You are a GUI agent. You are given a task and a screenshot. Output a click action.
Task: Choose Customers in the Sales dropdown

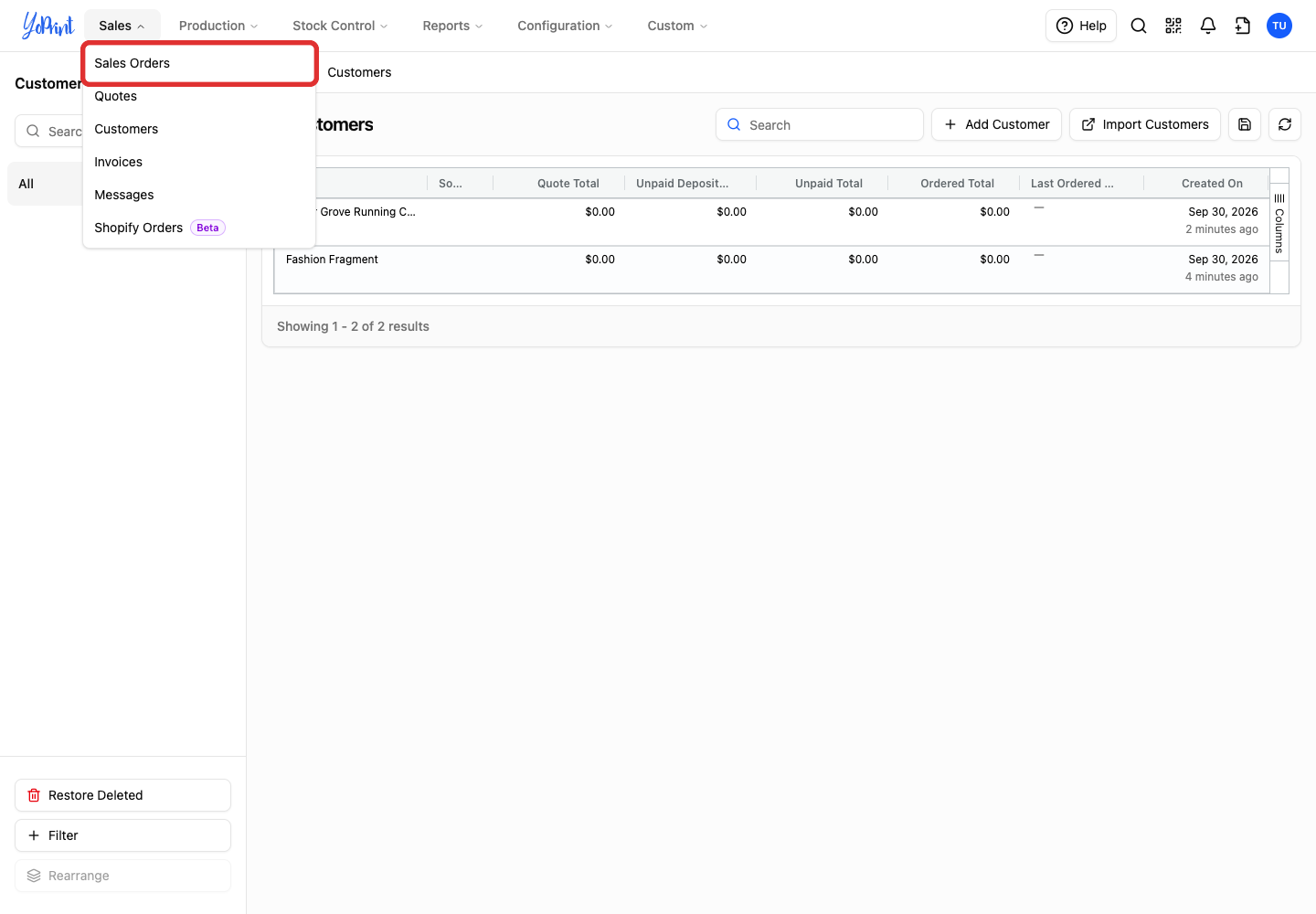point(199,129)
